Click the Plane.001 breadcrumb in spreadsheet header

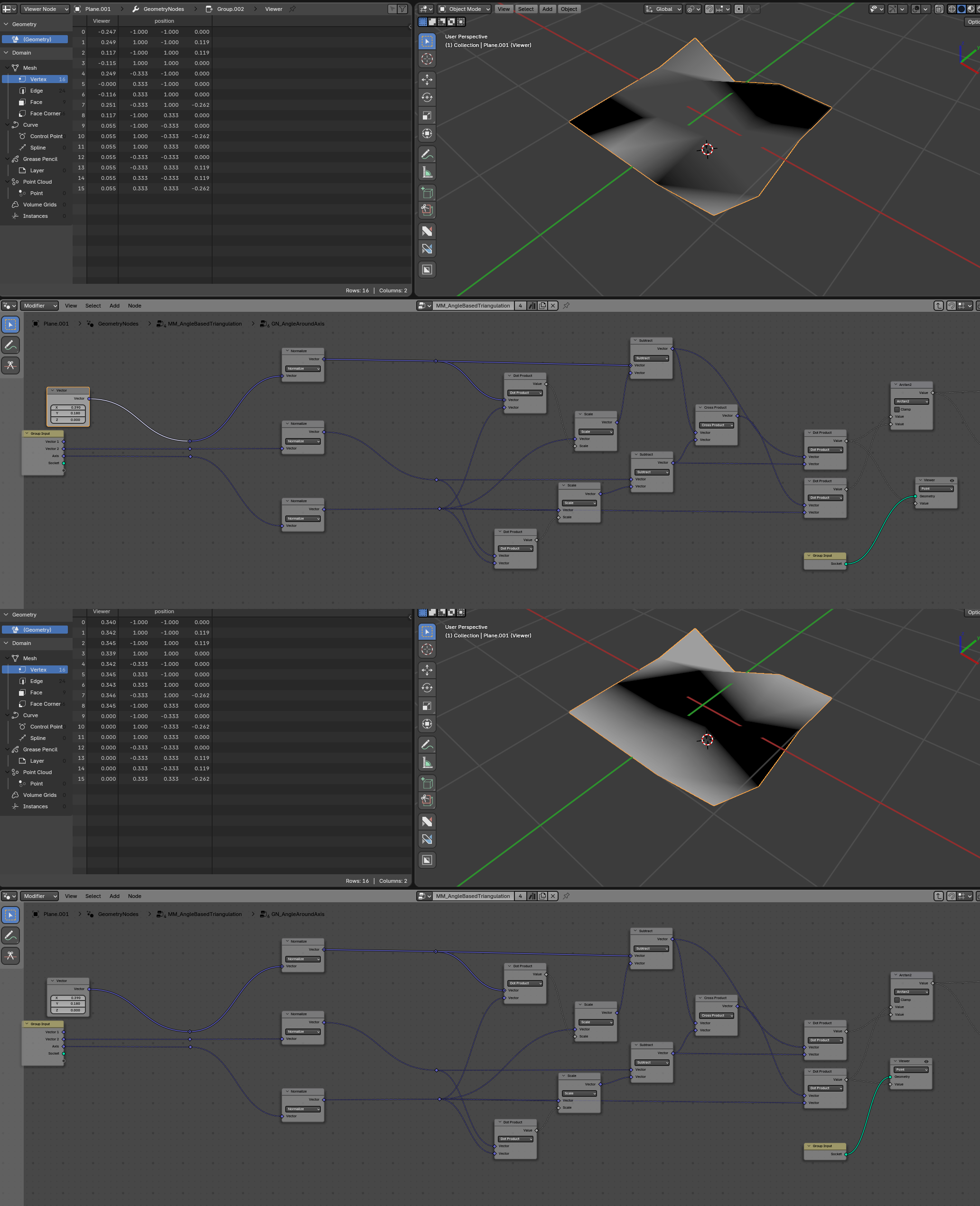click(x=97, y=9)
